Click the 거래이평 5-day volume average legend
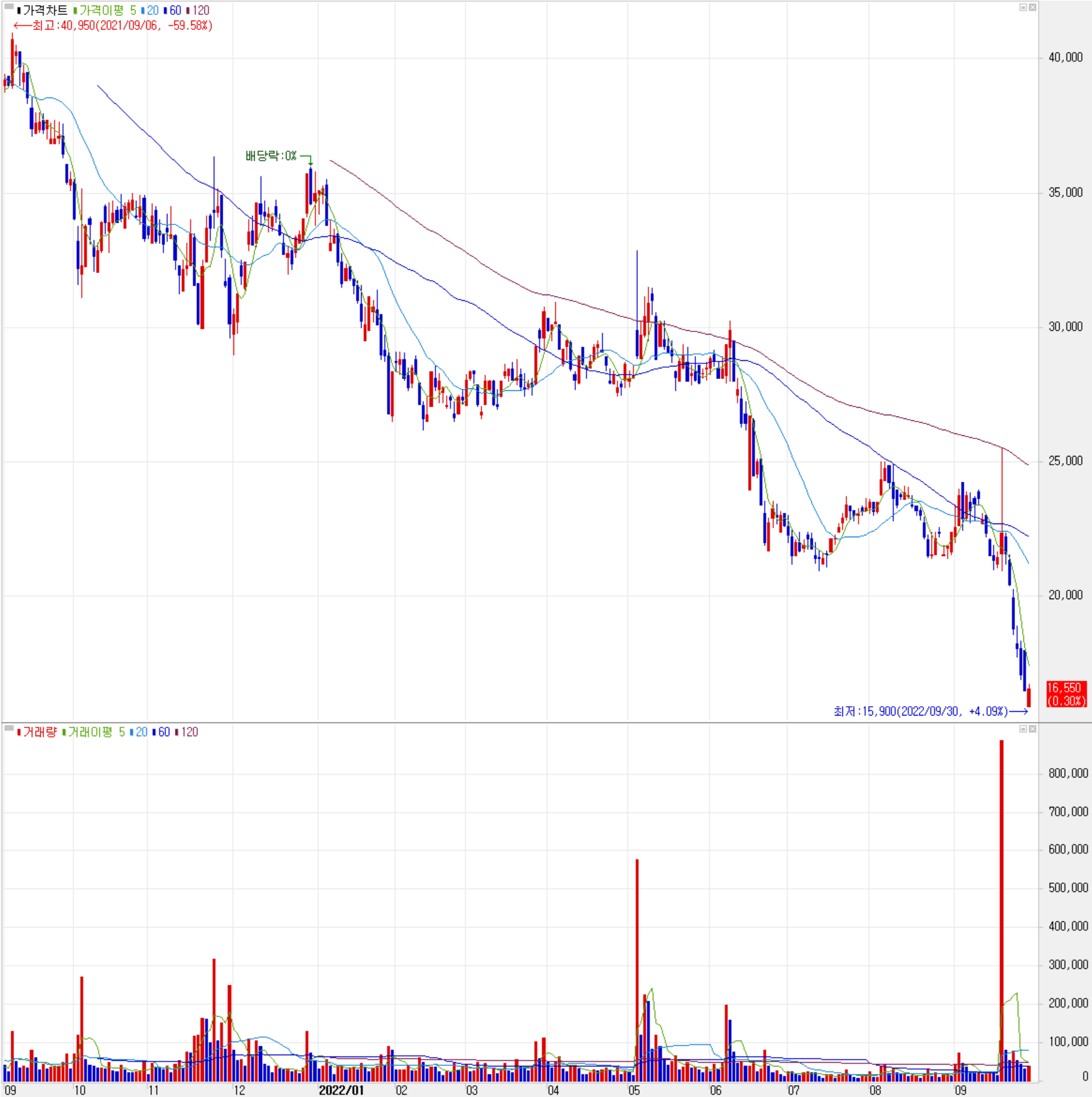The height and width of the screenshot is (1097, 1092). (93, 732)
